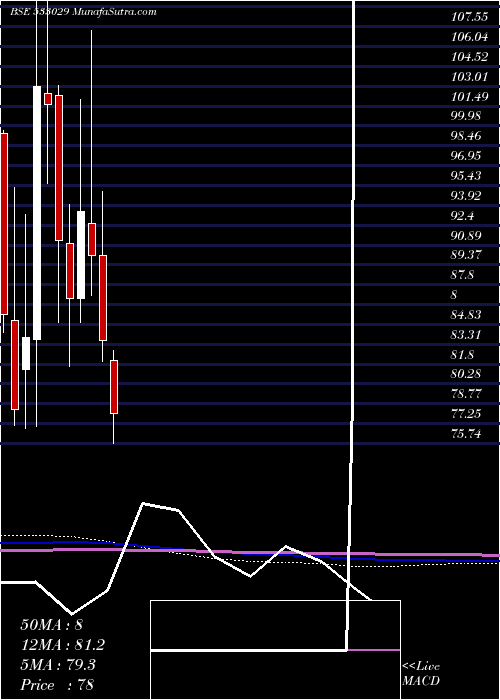500x700 pixels.
Task: Select the 103.01 price axis label
Action: tap(468, 77)
